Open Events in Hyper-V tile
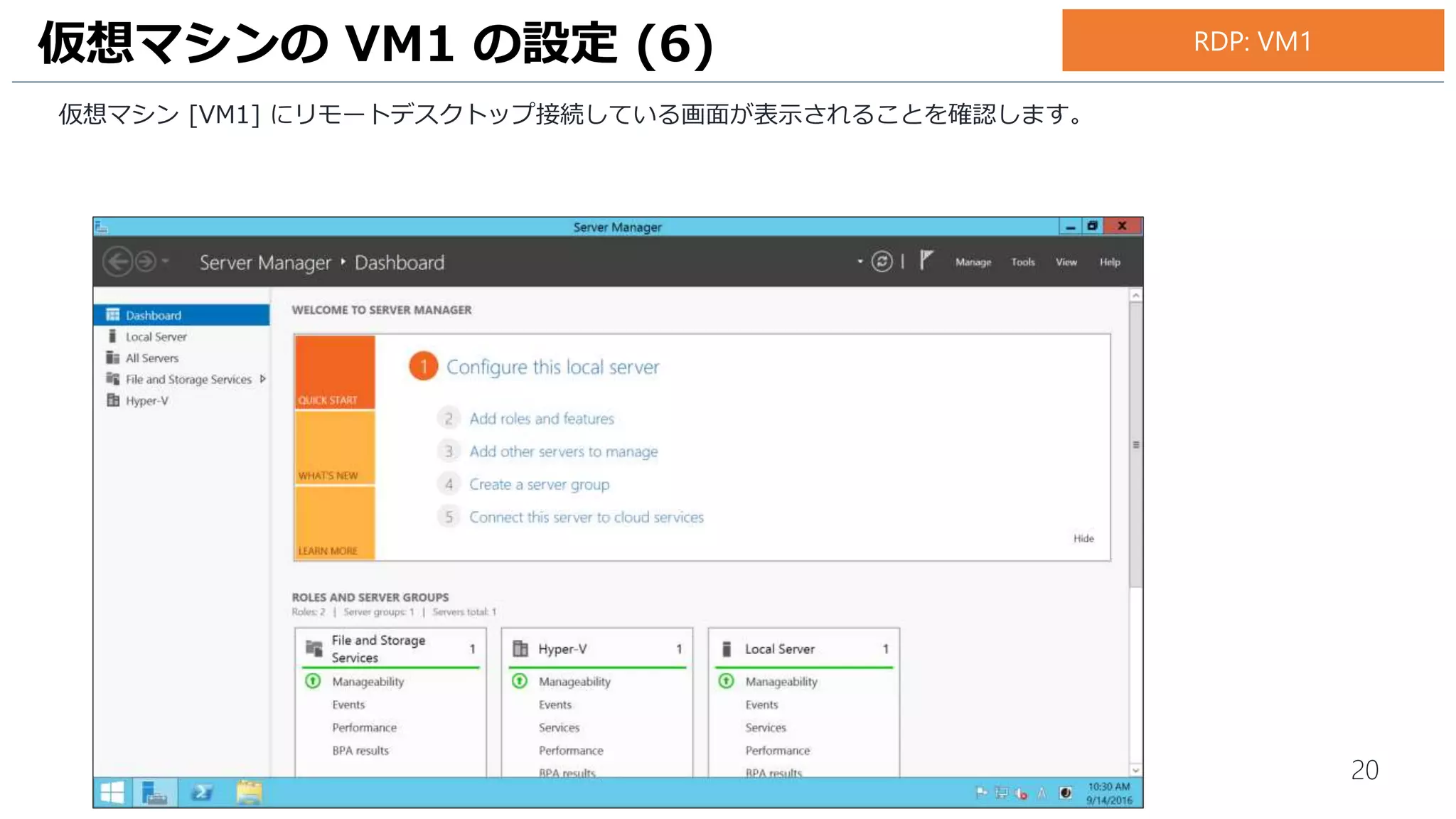1456x819 pixels. coord(555,705)
